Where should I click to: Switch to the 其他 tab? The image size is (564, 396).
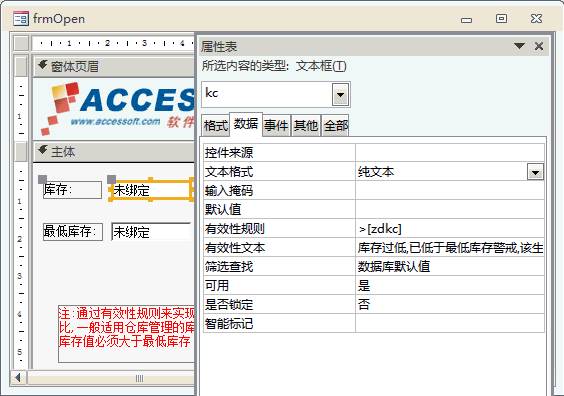306,126
